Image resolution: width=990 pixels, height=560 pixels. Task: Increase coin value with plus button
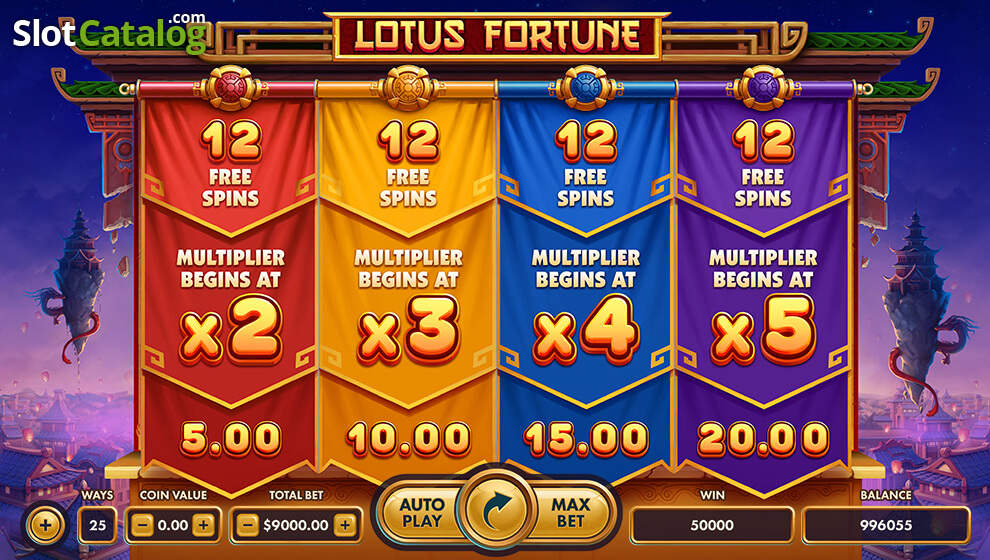(203, 525)
